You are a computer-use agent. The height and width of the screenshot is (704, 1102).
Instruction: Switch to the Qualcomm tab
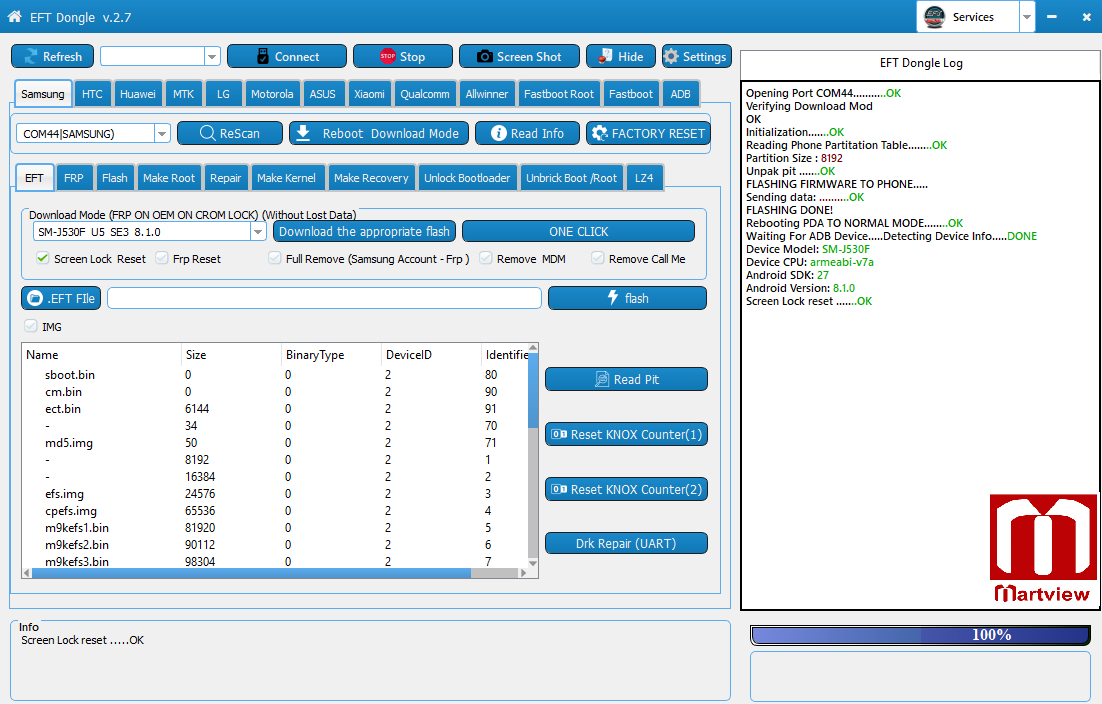[x=424, y=94]
